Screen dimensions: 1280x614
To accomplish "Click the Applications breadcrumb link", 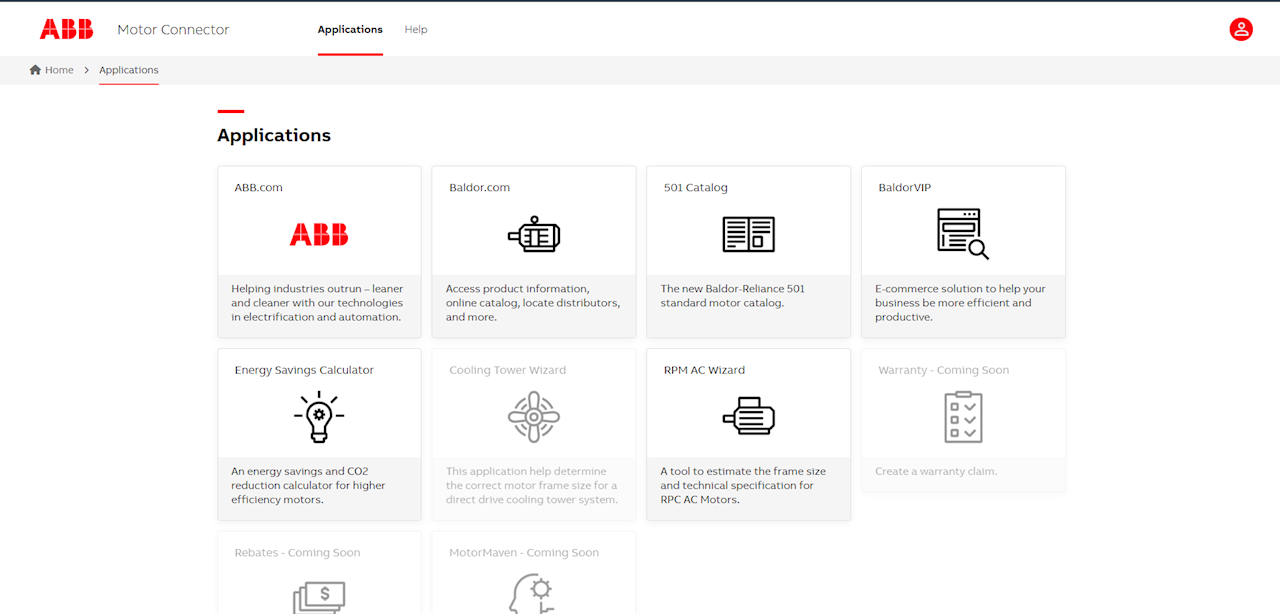I will coord(128,70).
